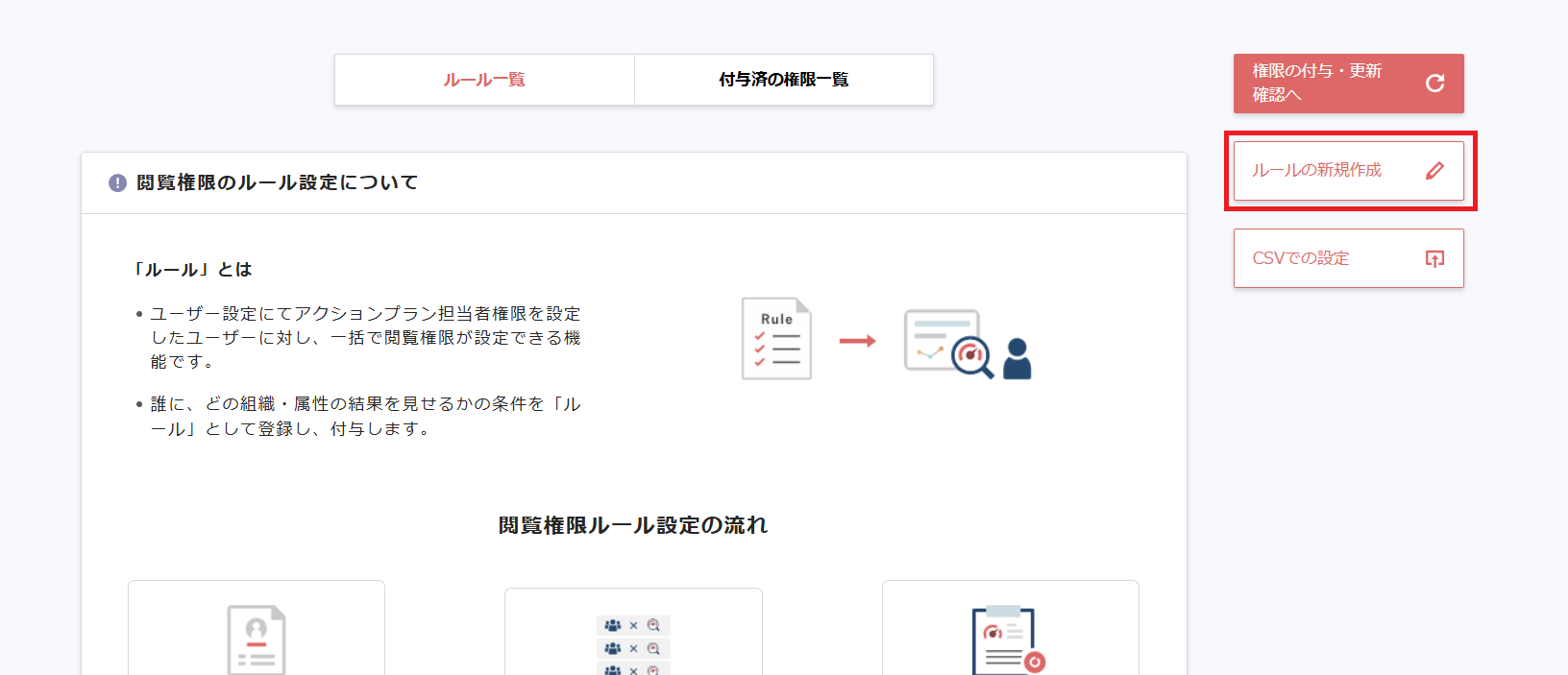
Task: Click the Rule checklist document illustration
Action: point(776,339)
